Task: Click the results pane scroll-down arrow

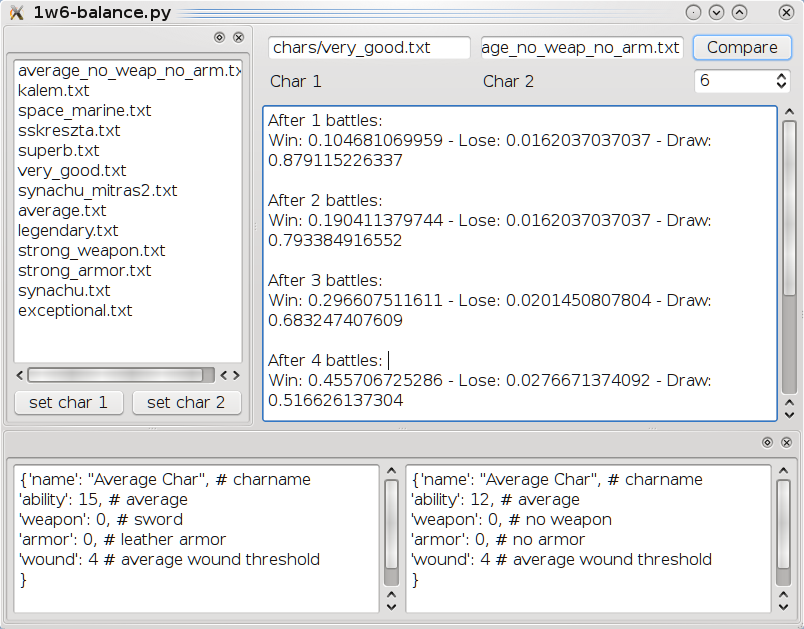Action: pos(789,412)
